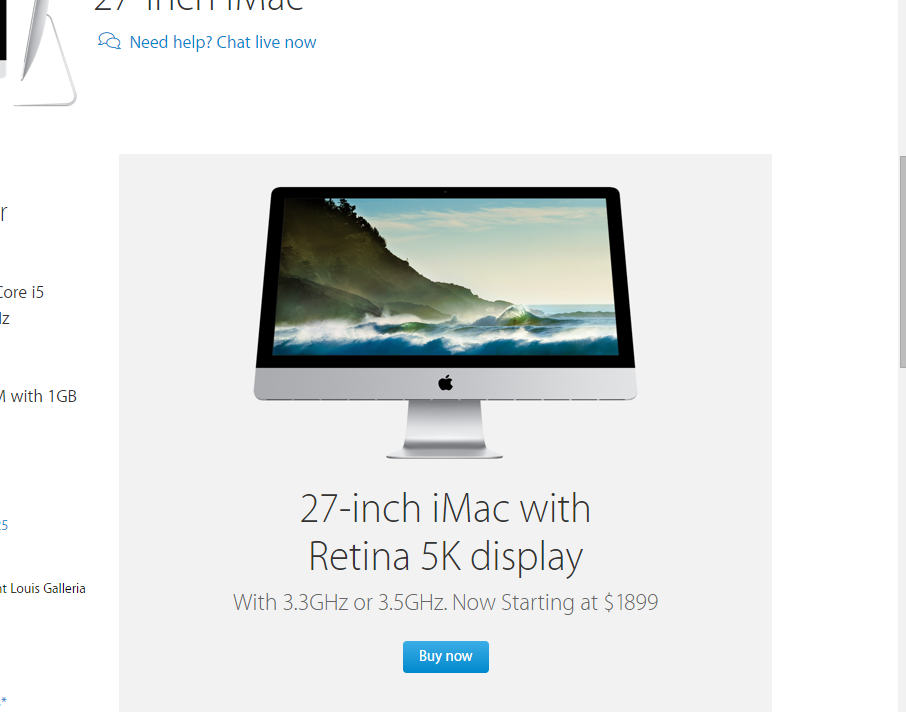Click the aluminum stand of the large iMac
906x712 pixels.
pos(444,429)
